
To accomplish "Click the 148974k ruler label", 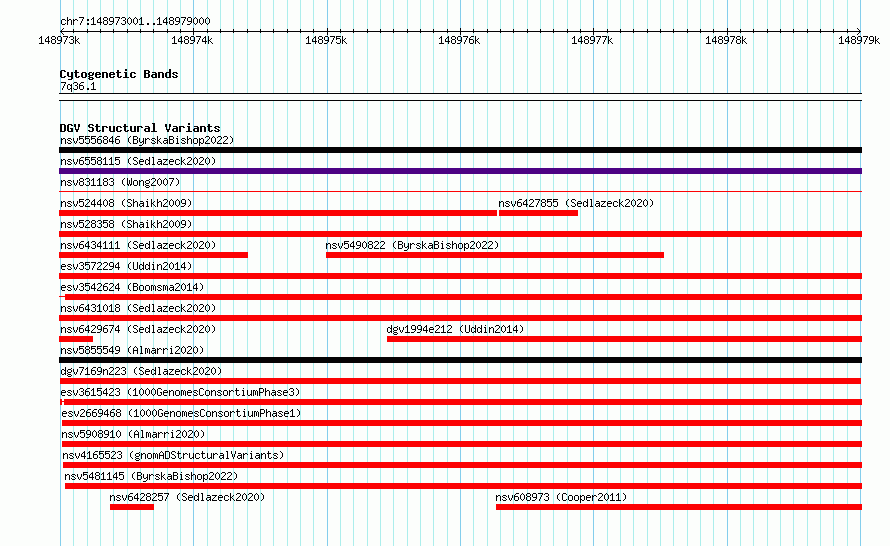I will (x=192, y=40).
